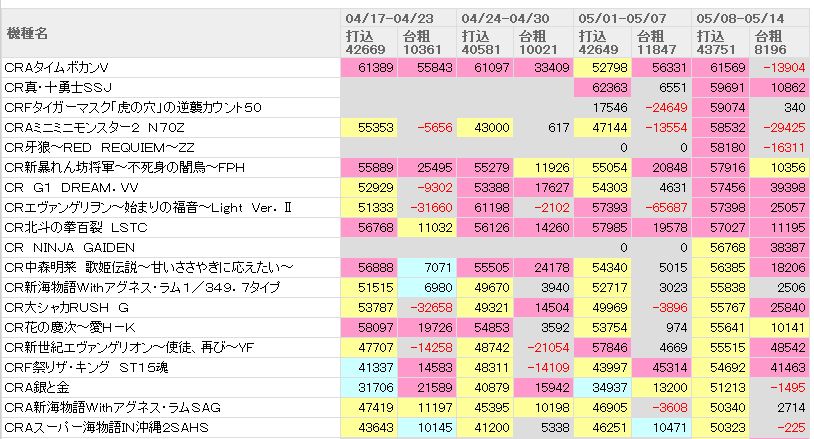The image size is (814, 439).
Task: Click the red -24649 value
Action: tap(661, 107)
